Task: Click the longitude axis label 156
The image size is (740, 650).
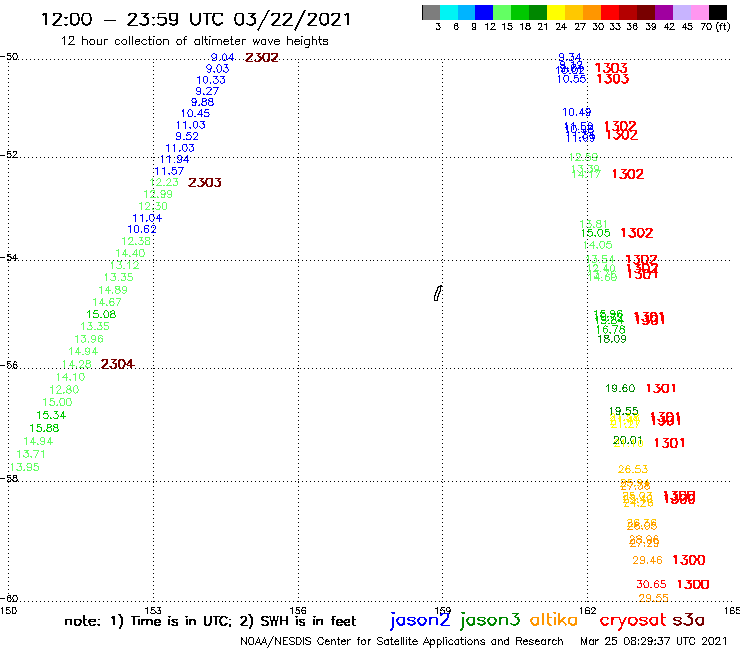Action: [x=298, y=611]
